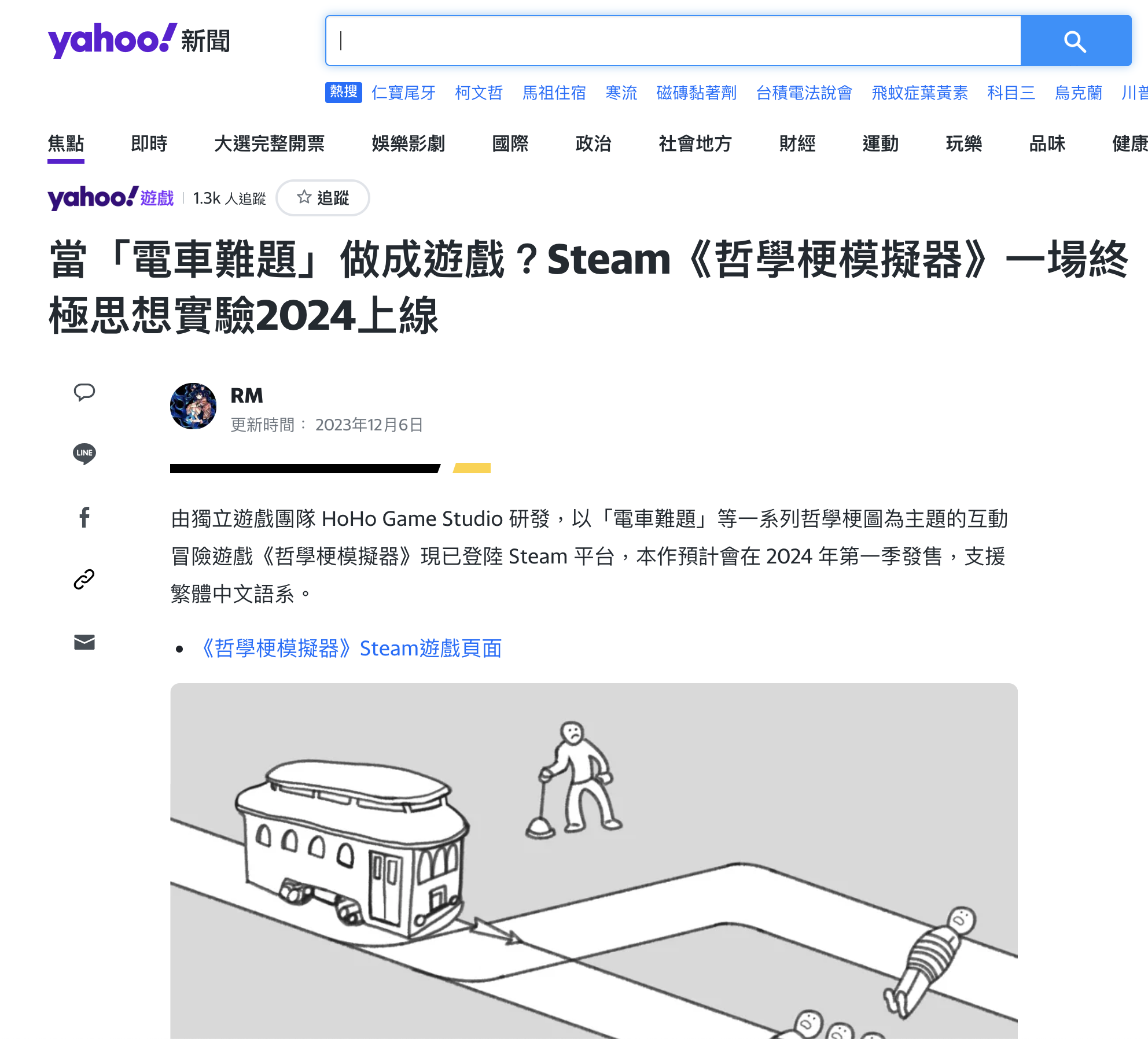Open the comments speech bubble icon

click(x=84, y=392)
